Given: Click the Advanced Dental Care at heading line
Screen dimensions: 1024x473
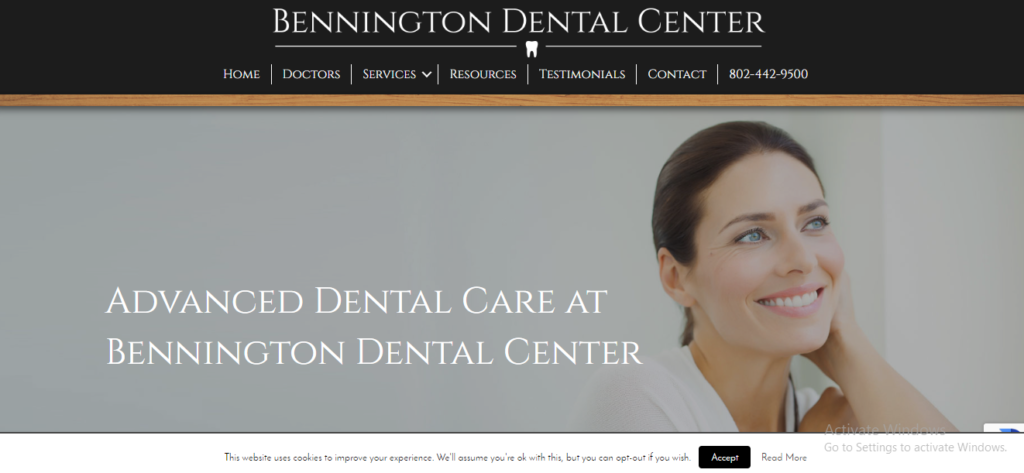Looking at the screenshot, I should click(x=357, y=301).
